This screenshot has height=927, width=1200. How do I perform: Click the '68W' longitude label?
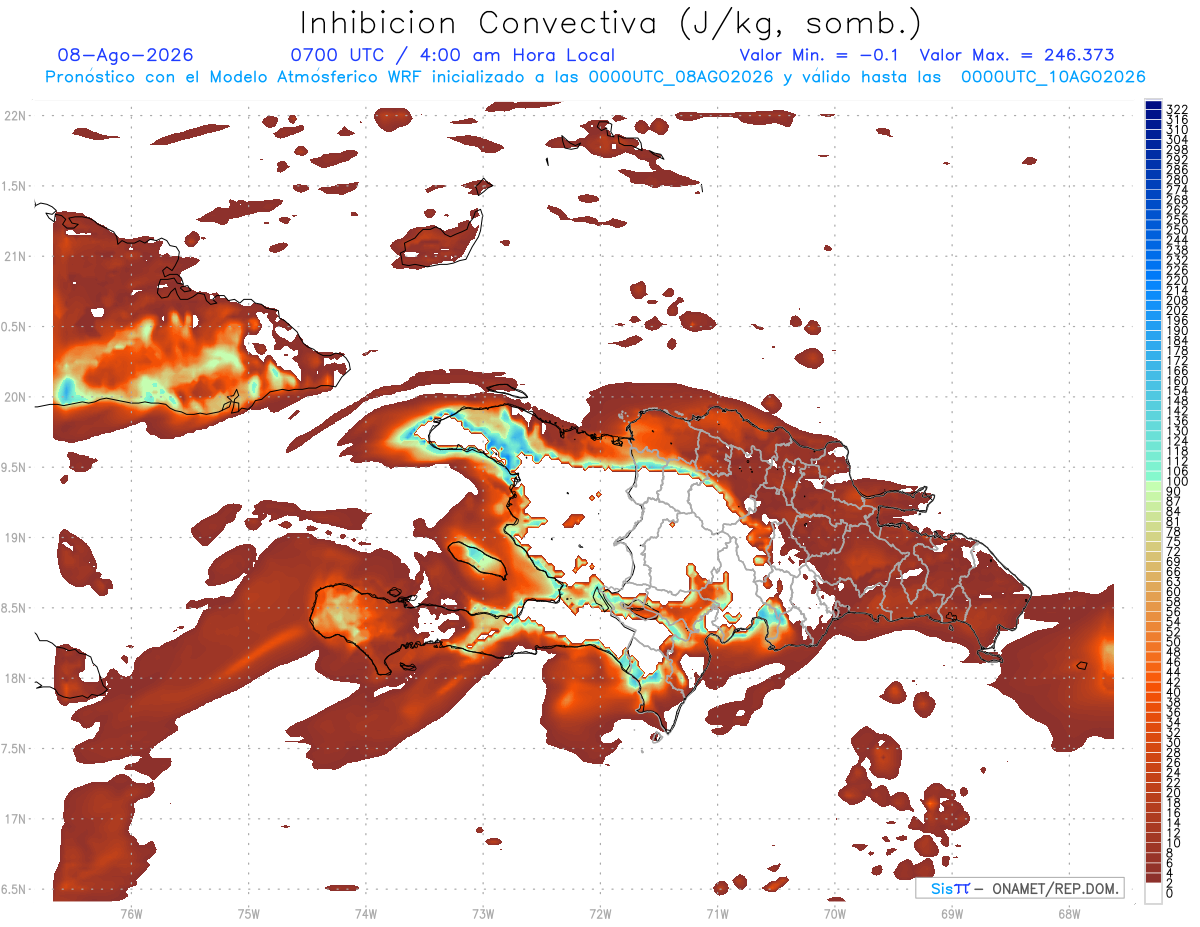(1069, 913)
